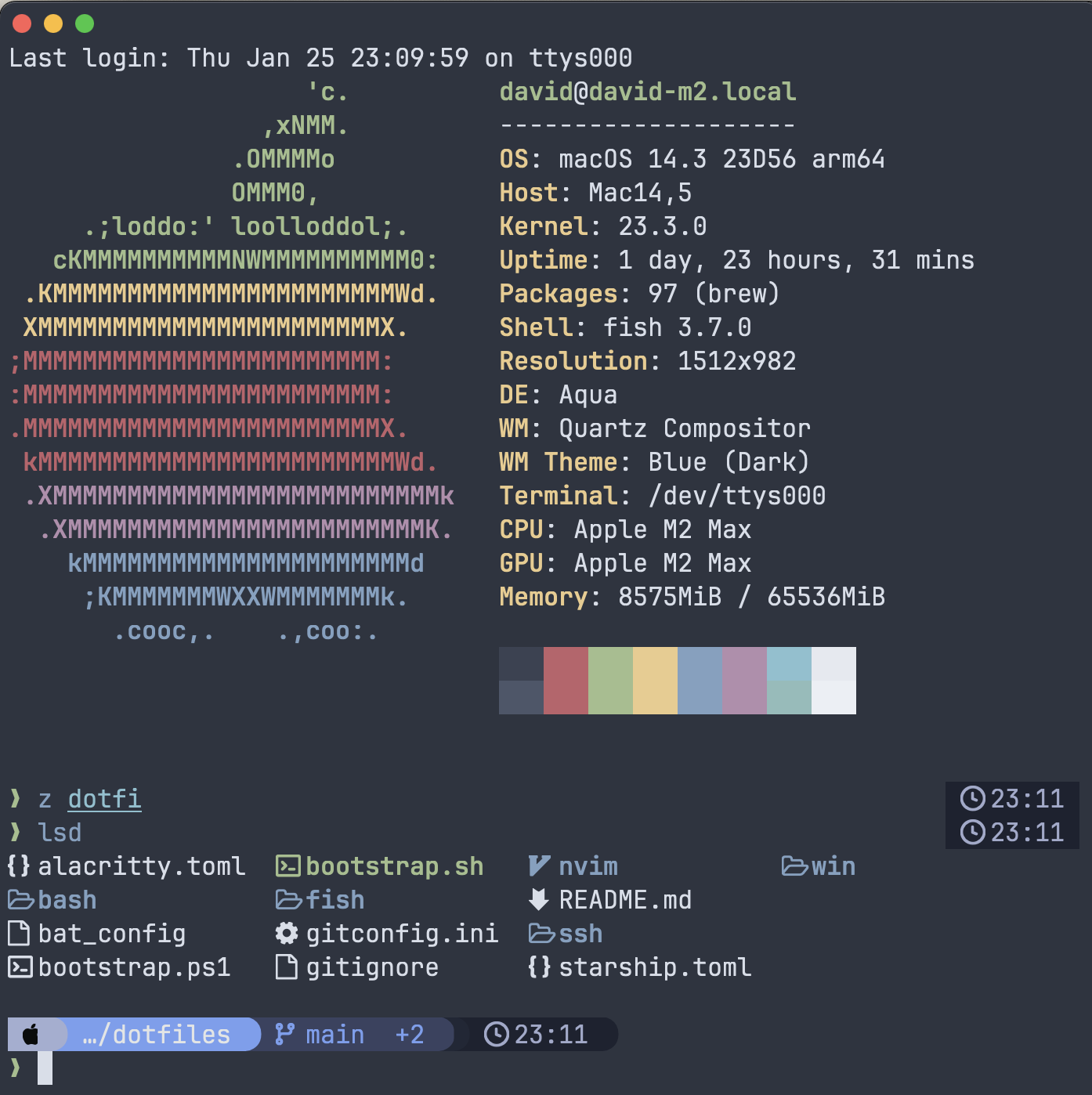This screenshot has height=1095, width=1092.
Task: Click the markdown arrow icon beside README.md
Action: pos(539,900)
